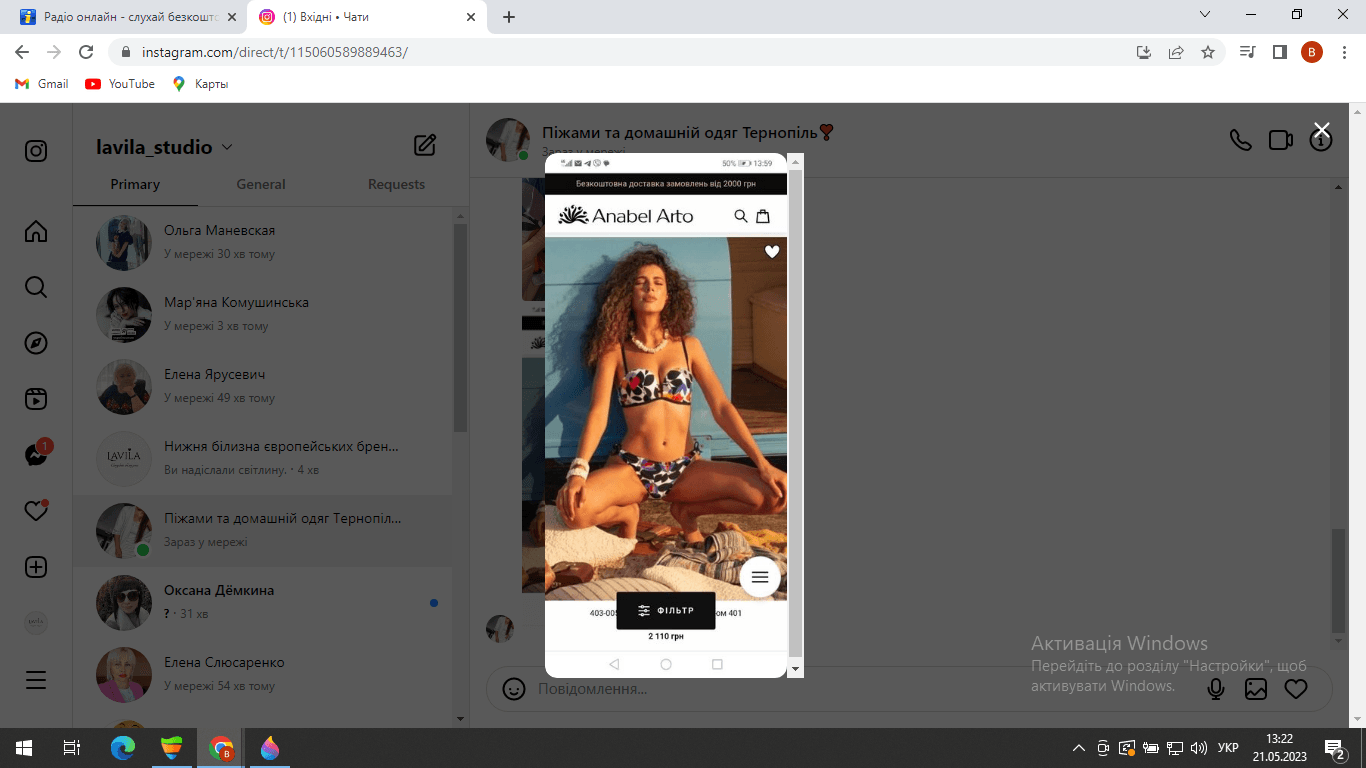The image size is (1366, 768).
Task: Start an audio call
Action: coord(1240,140)
